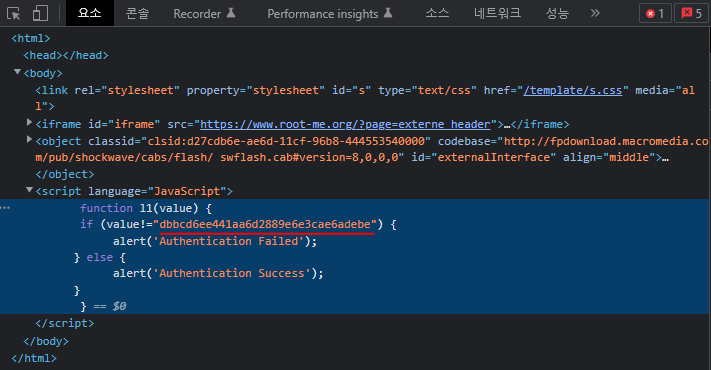
Task: Switch to the 콘솔 tab
Action: (x=137, y=14)
